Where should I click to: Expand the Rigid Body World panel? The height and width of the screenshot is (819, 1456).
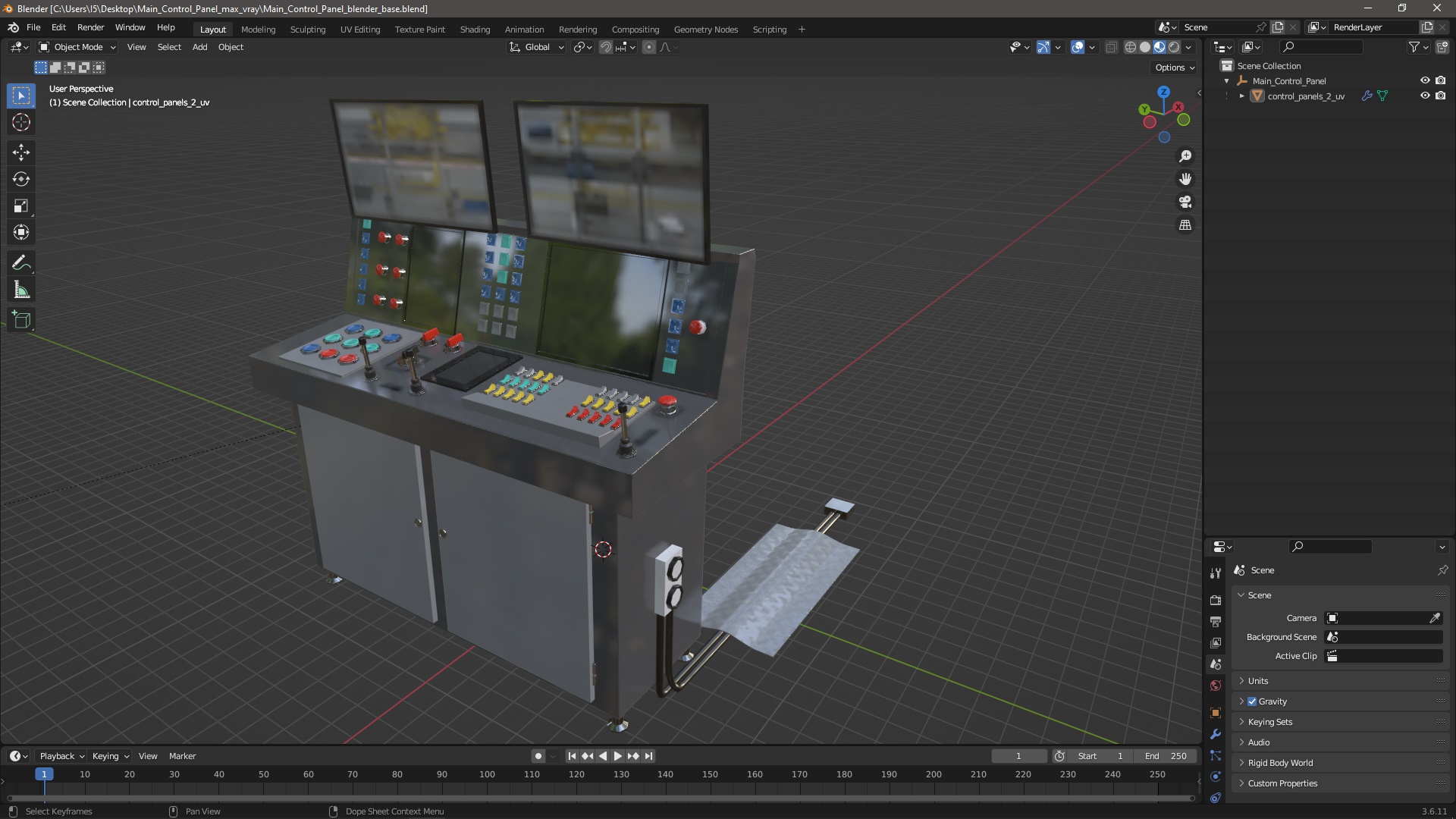tap(1280, 763)
